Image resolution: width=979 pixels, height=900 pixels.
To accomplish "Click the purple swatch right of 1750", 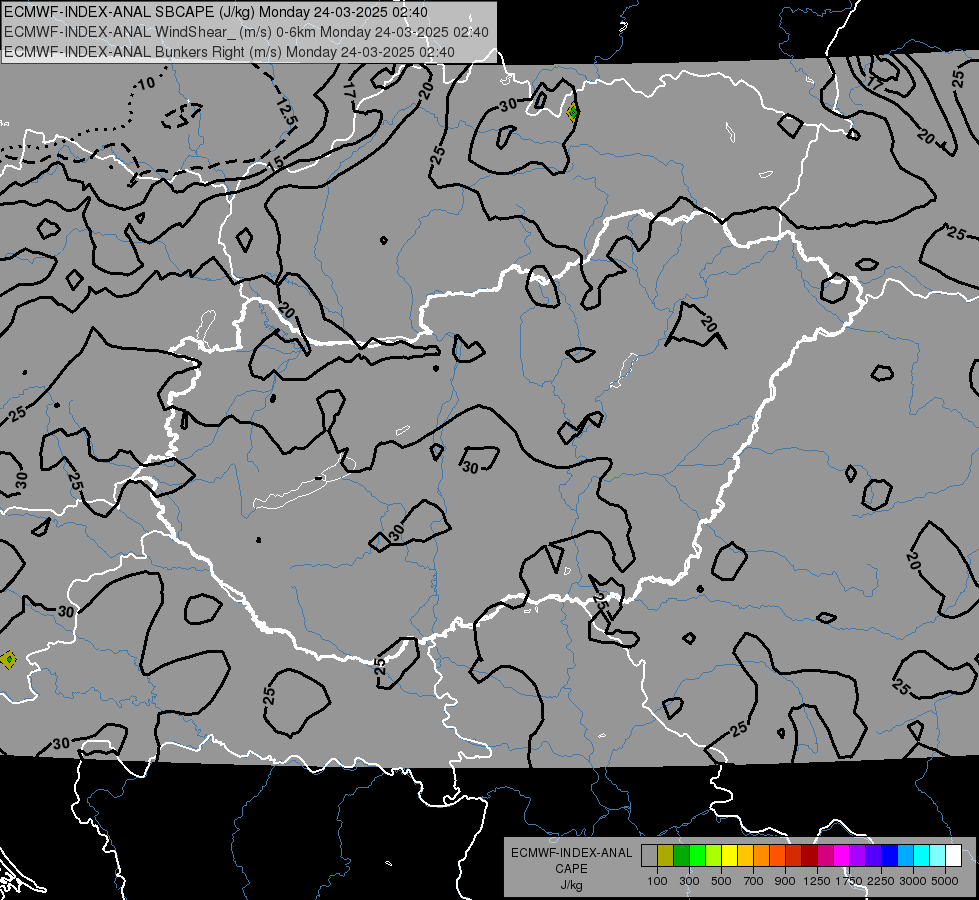I will coord(857,856).
